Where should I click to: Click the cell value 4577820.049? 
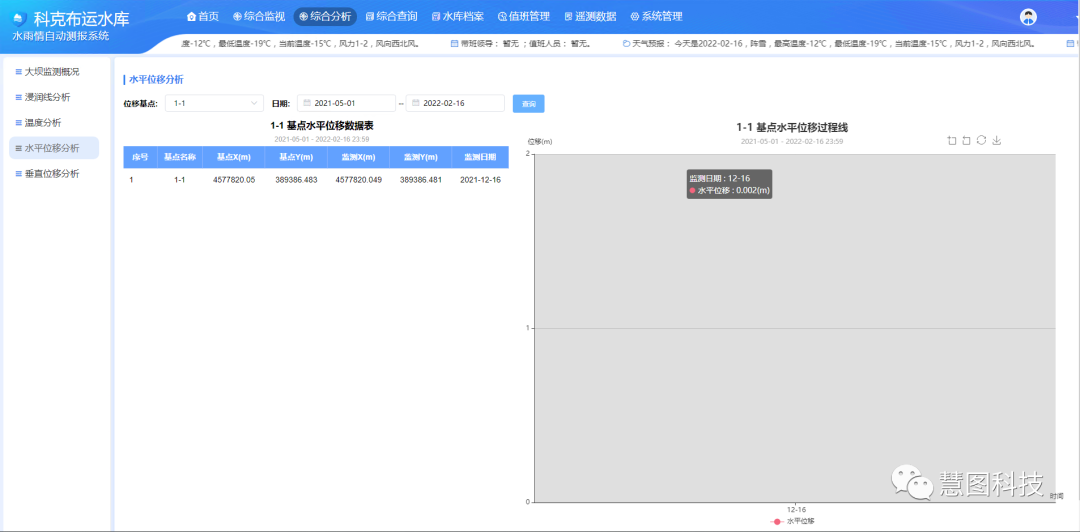(x=359, y=180)
